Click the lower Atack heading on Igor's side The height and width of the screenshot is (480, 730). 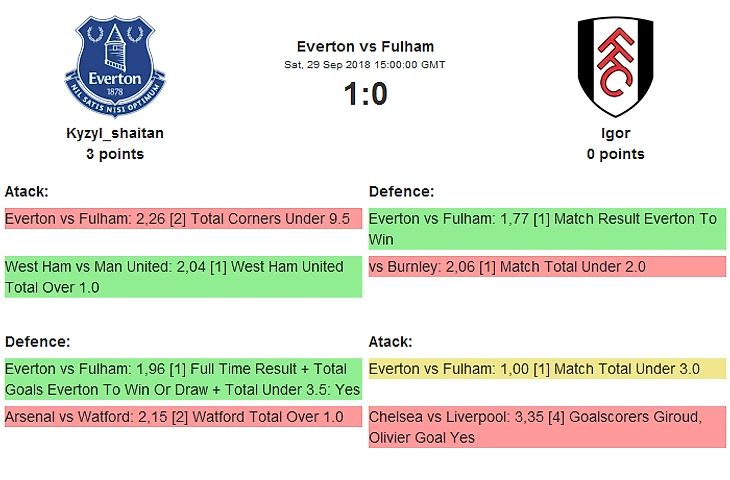point(390,342)
